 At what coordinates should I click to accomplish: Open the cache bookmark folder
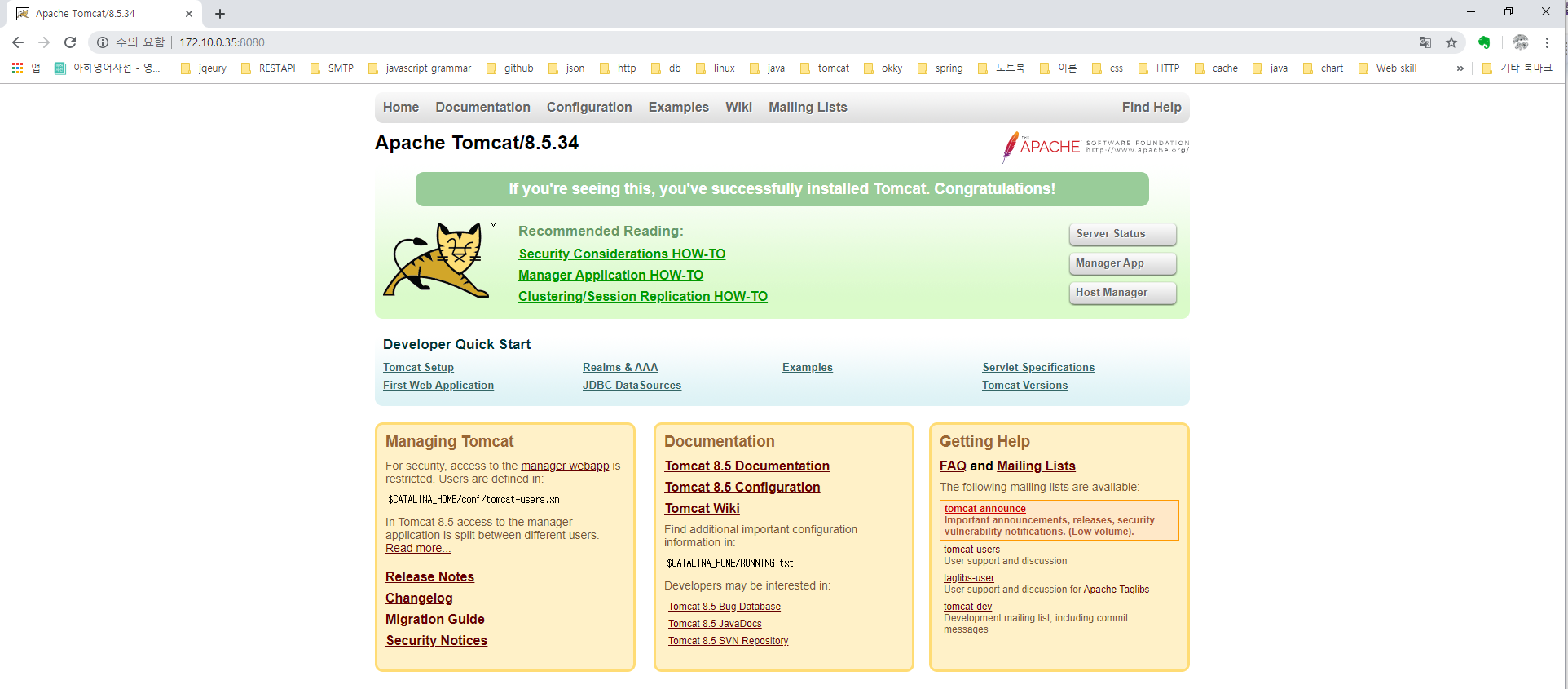1216,68
